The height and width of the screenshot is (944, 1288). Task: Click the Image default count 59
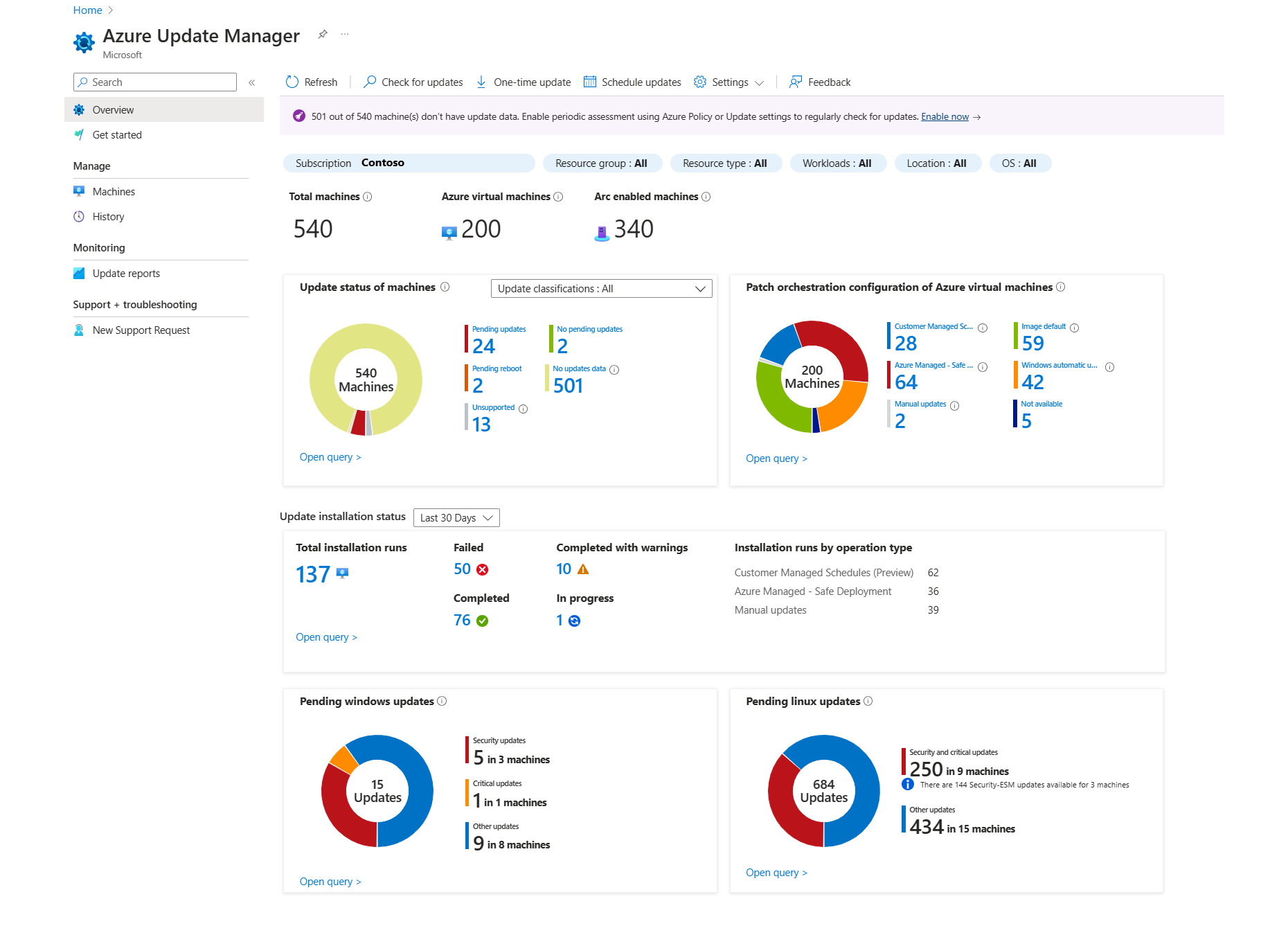1032,343
